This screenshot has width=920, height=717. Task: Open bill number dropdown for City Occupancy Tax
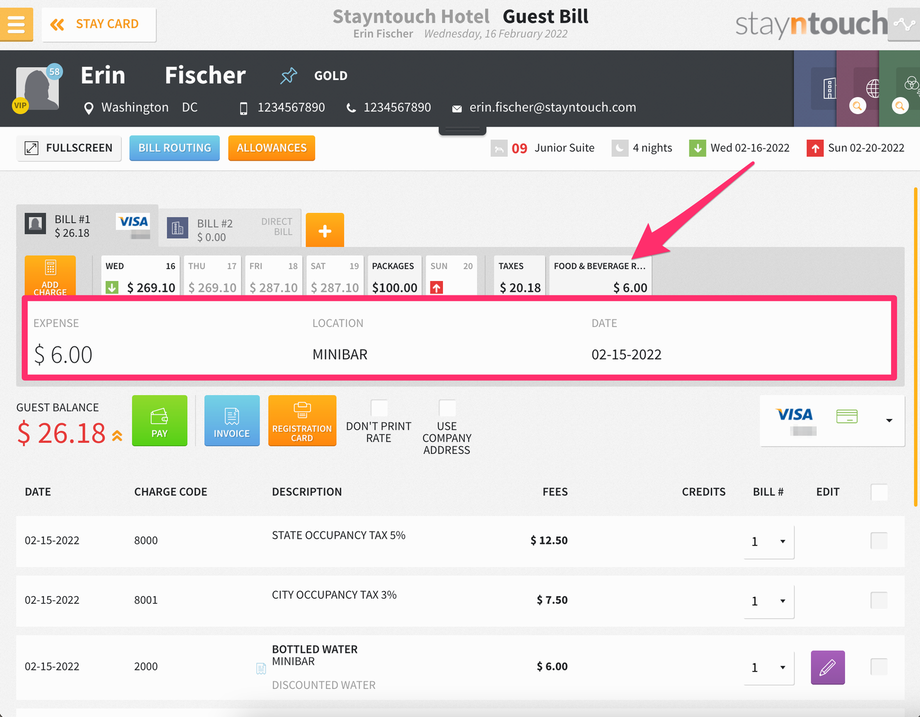click(769, 601)
